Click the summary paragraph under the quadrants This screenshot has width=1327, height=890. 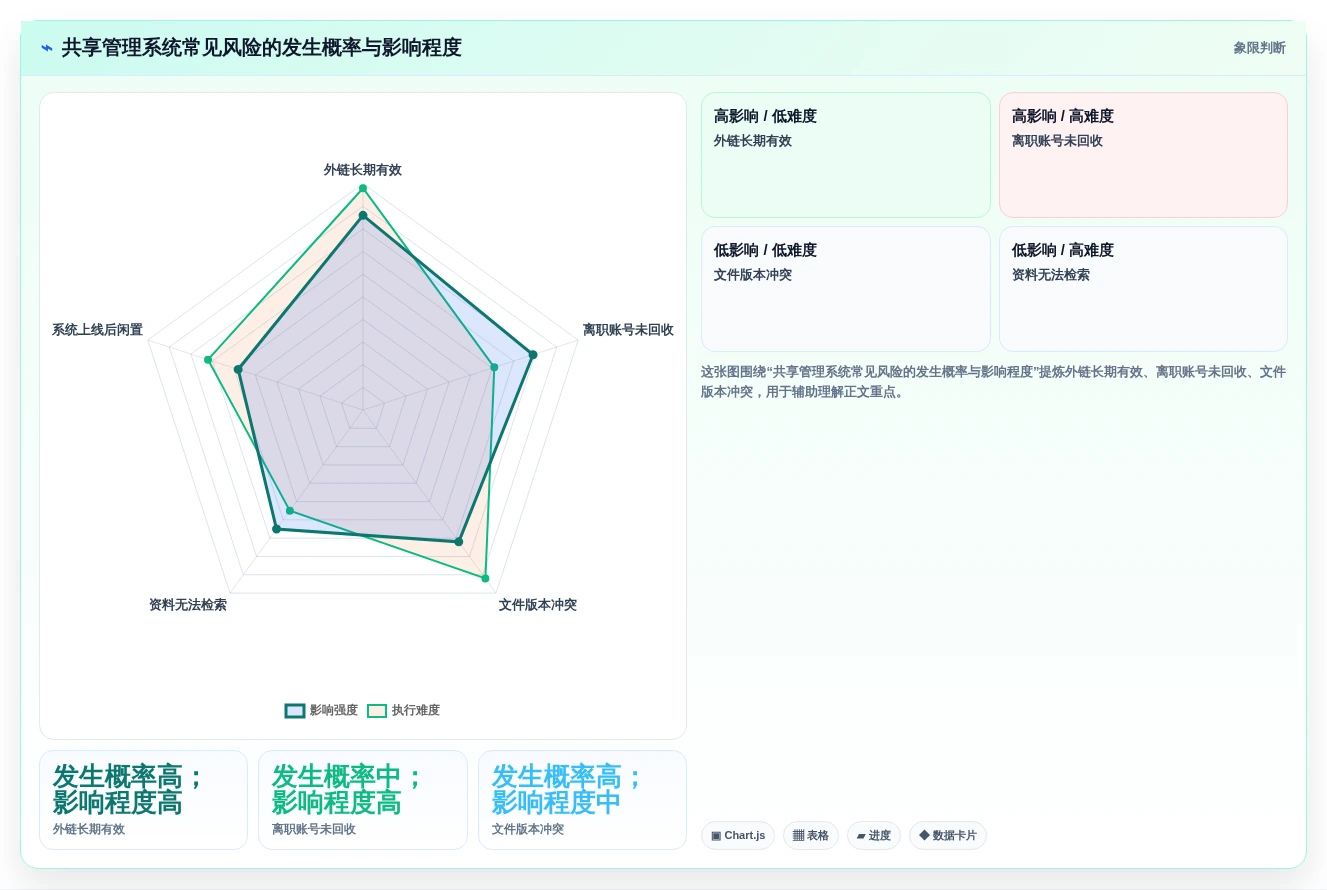pyautogui.click(x=994, y=382)
